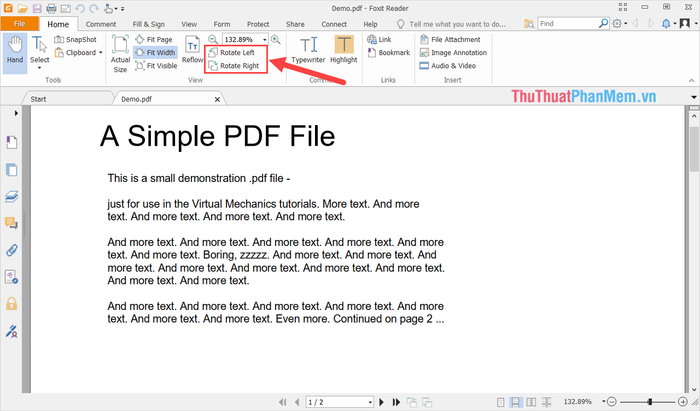The image size is (700, 411).
Task: Click the Find search field
Action: 567,23
